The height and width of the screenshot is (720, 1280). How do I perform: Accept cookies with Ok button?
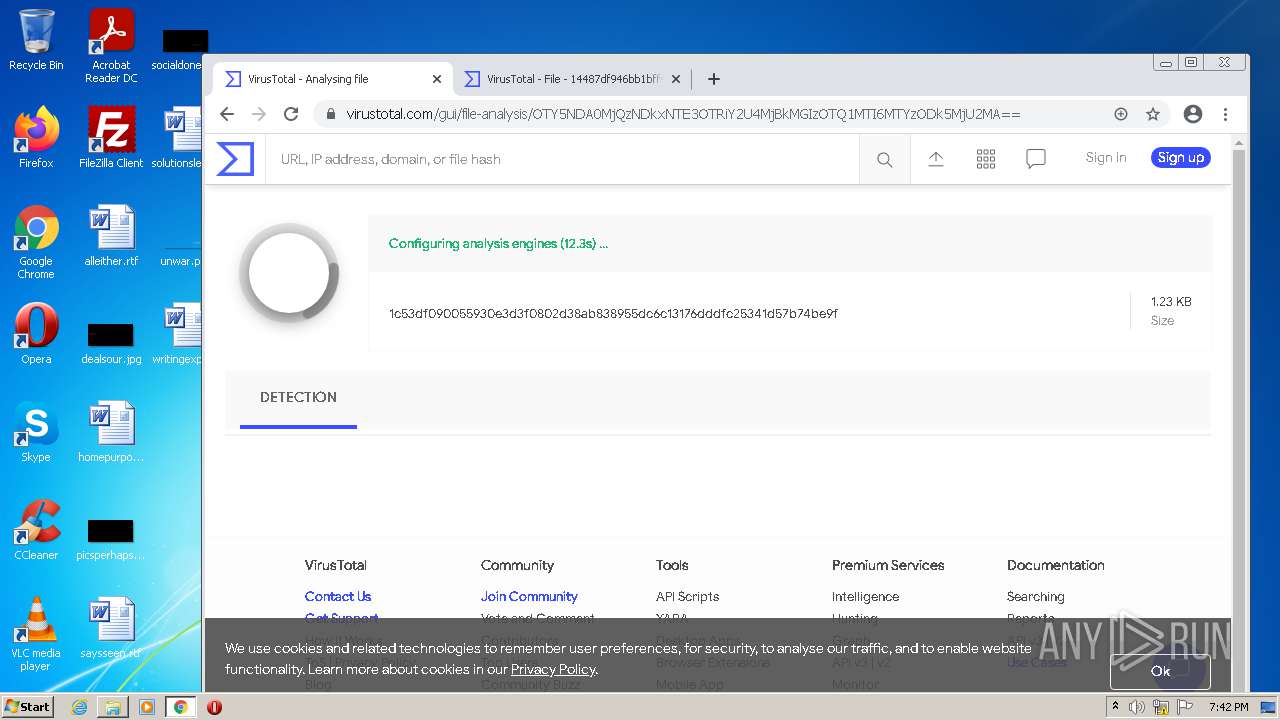[x=1160, y=671]
